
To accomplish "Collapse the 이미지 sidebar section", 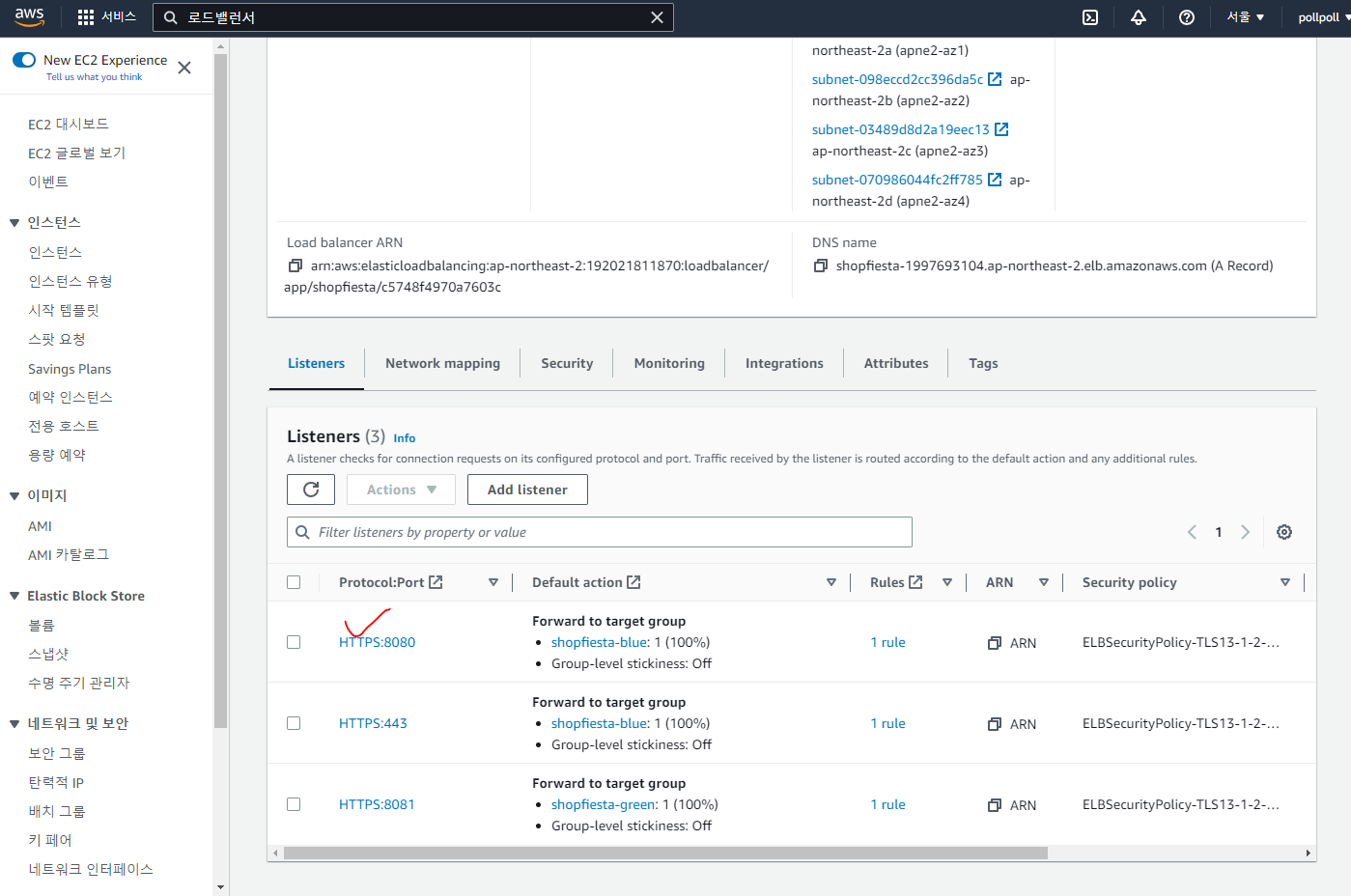I will pos(14,496).
